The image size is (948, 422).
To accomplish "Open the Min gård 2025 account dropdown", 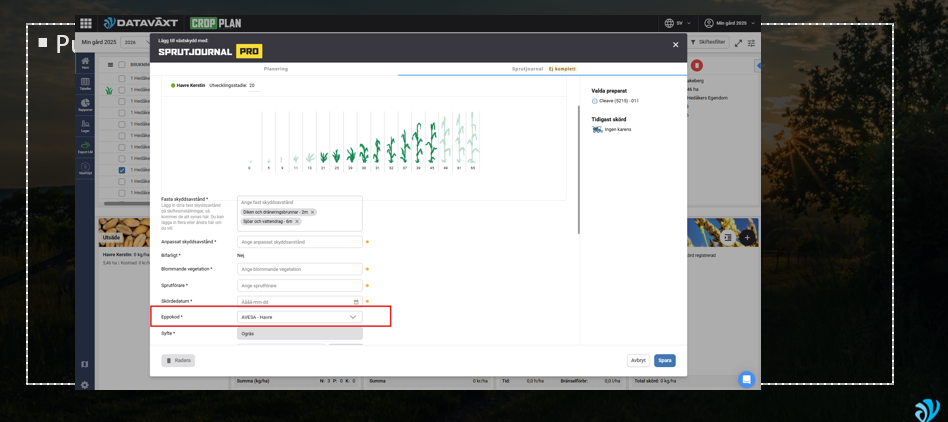I will click(729, 23).
